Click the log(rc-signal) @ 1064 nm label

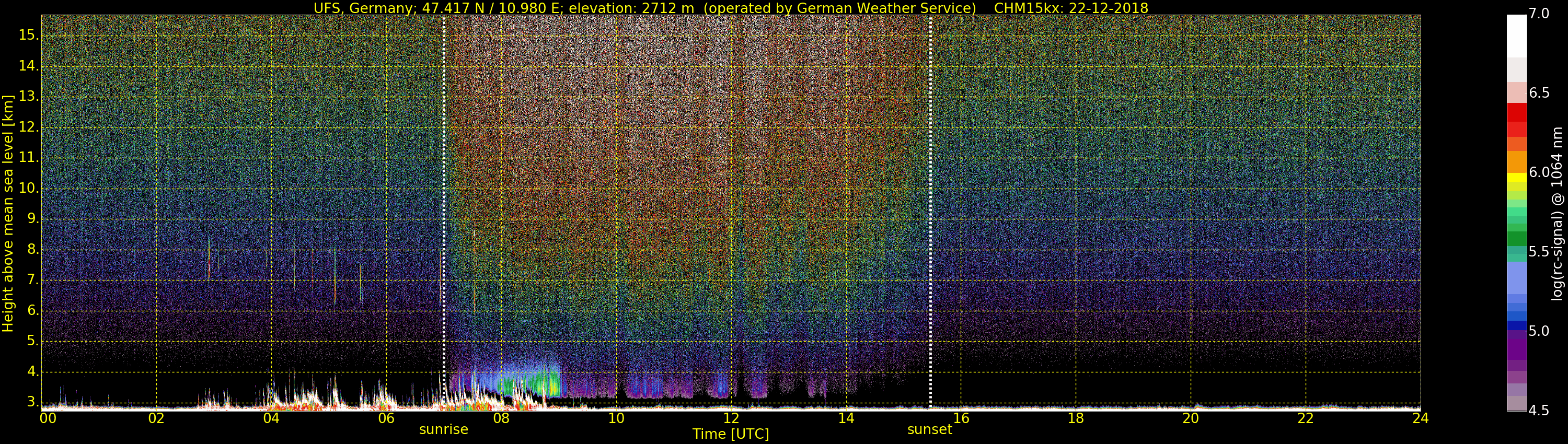coord(1557,214)
